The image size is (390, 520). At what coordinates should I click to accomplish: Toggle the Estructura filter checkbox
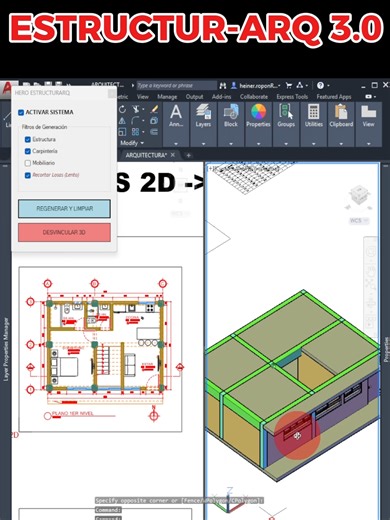[28, 139]
